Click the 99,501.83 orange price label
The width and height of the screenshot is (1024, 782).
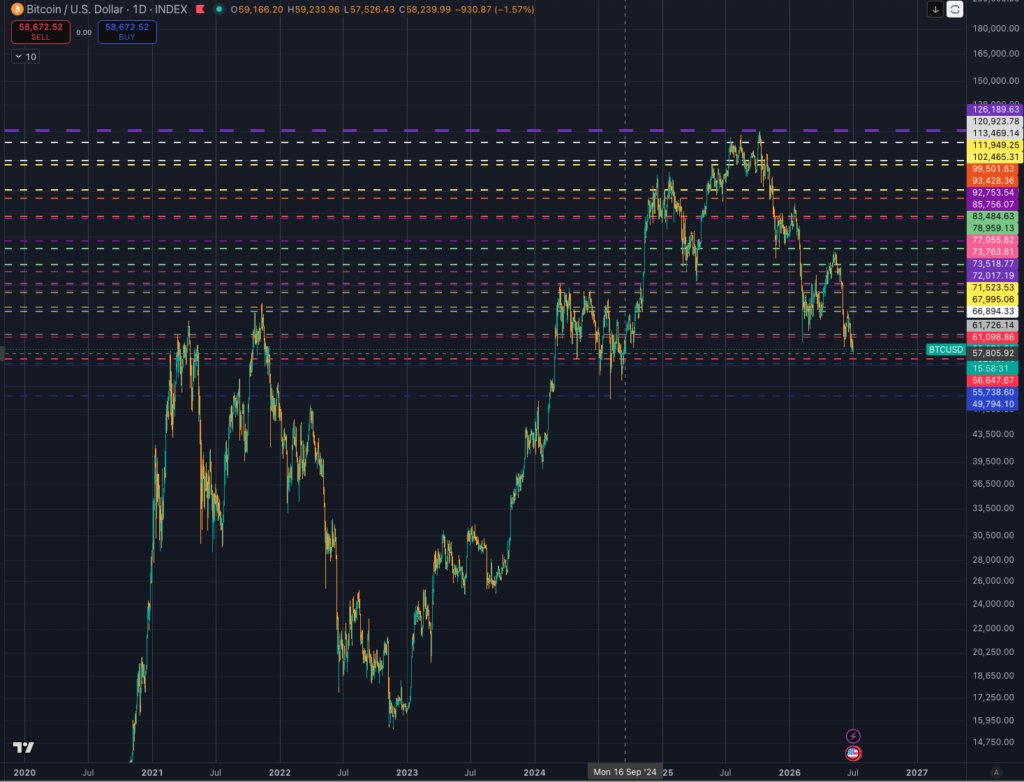[x=995, y=169]
